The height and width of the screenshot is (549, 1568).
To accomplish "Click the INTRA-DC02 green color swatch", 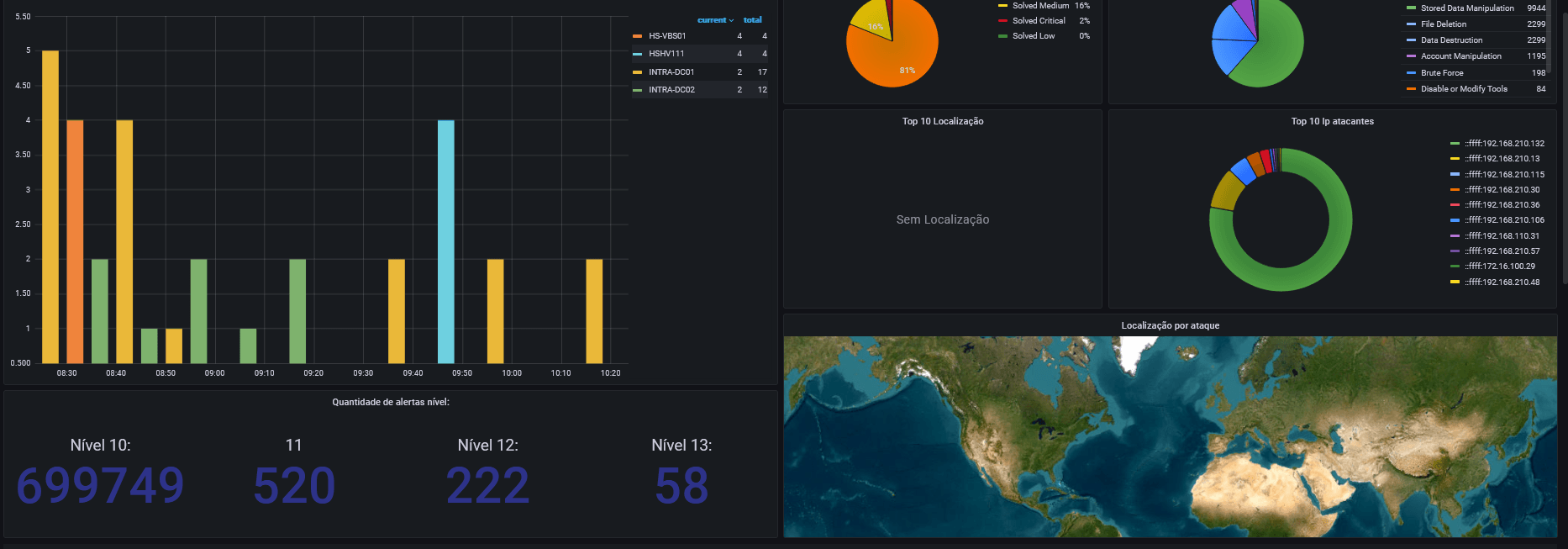I will pos(638,90).
